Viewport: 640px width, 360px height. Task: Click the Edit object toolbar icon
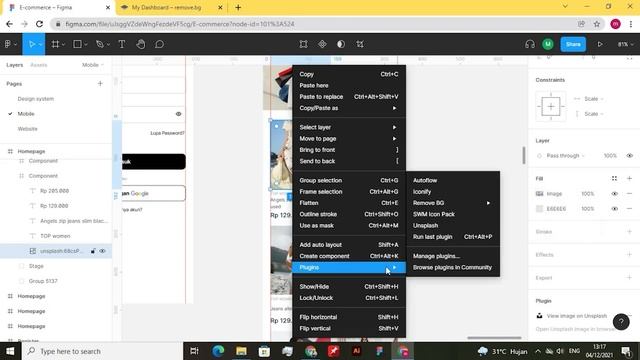(x=303, y=44)
